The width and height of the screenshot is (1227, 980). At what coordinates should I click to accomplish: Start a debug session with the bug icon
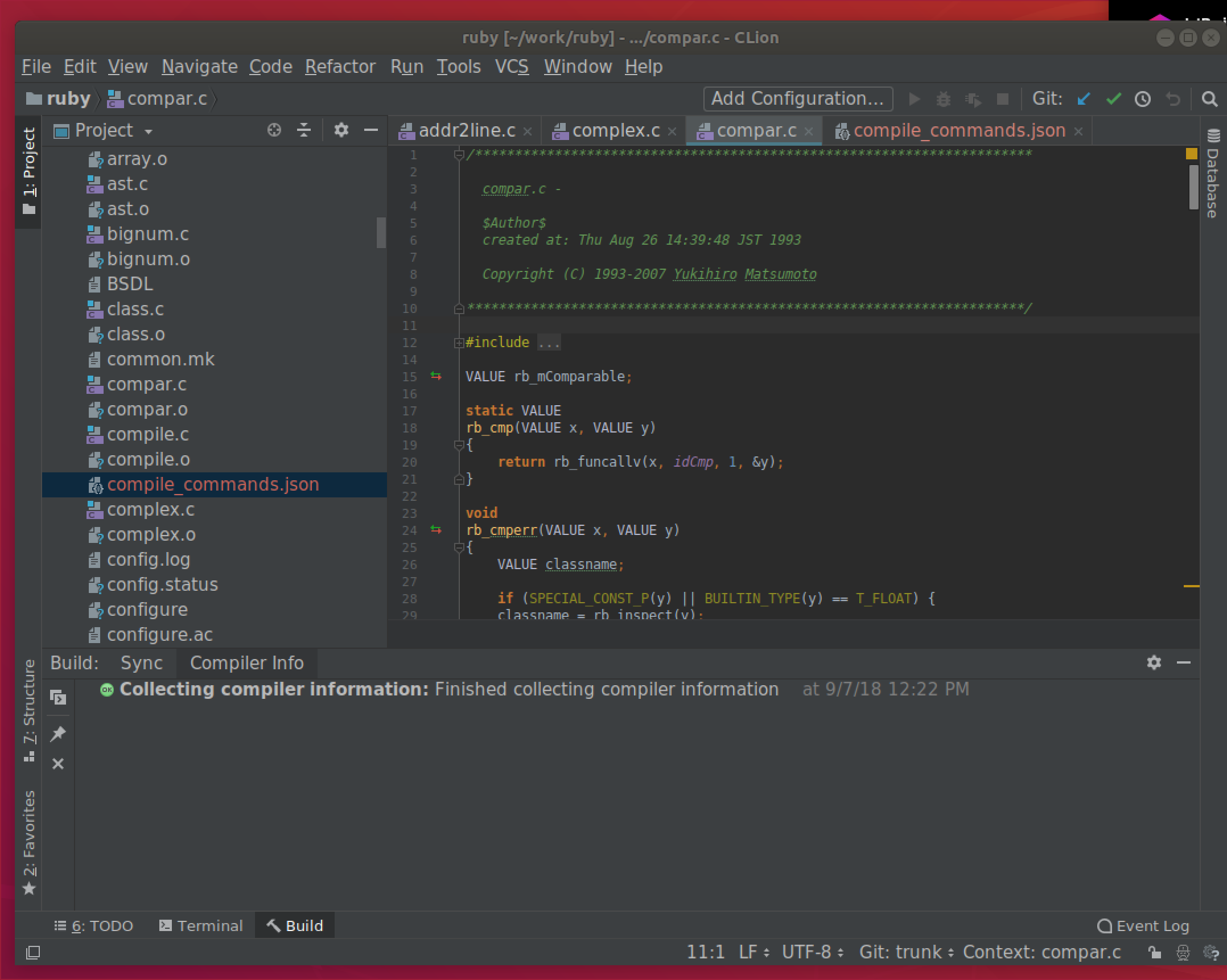point(944,98)
